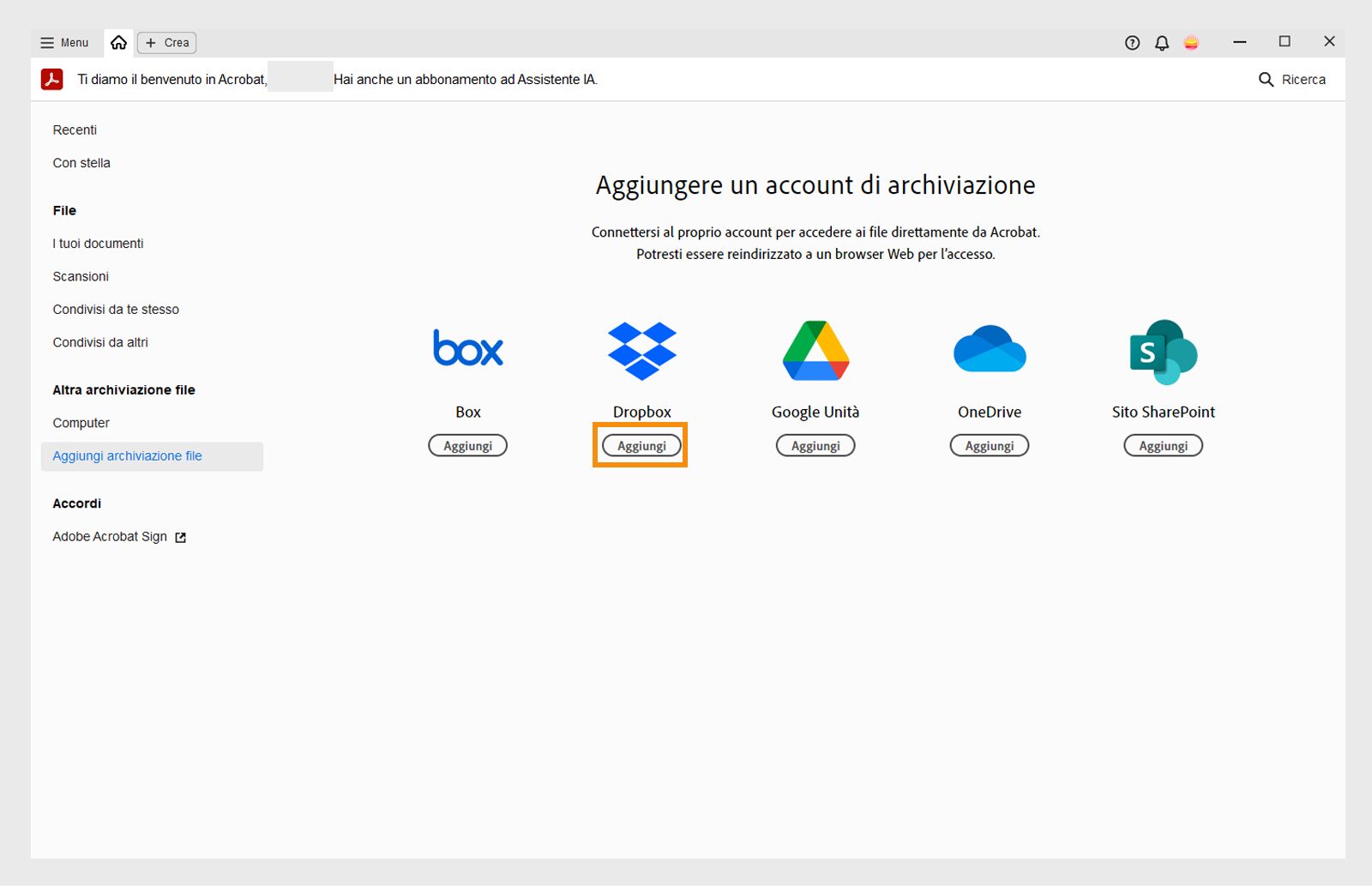
Task: Select Condivisi da altri
Action: click(100, 342)
